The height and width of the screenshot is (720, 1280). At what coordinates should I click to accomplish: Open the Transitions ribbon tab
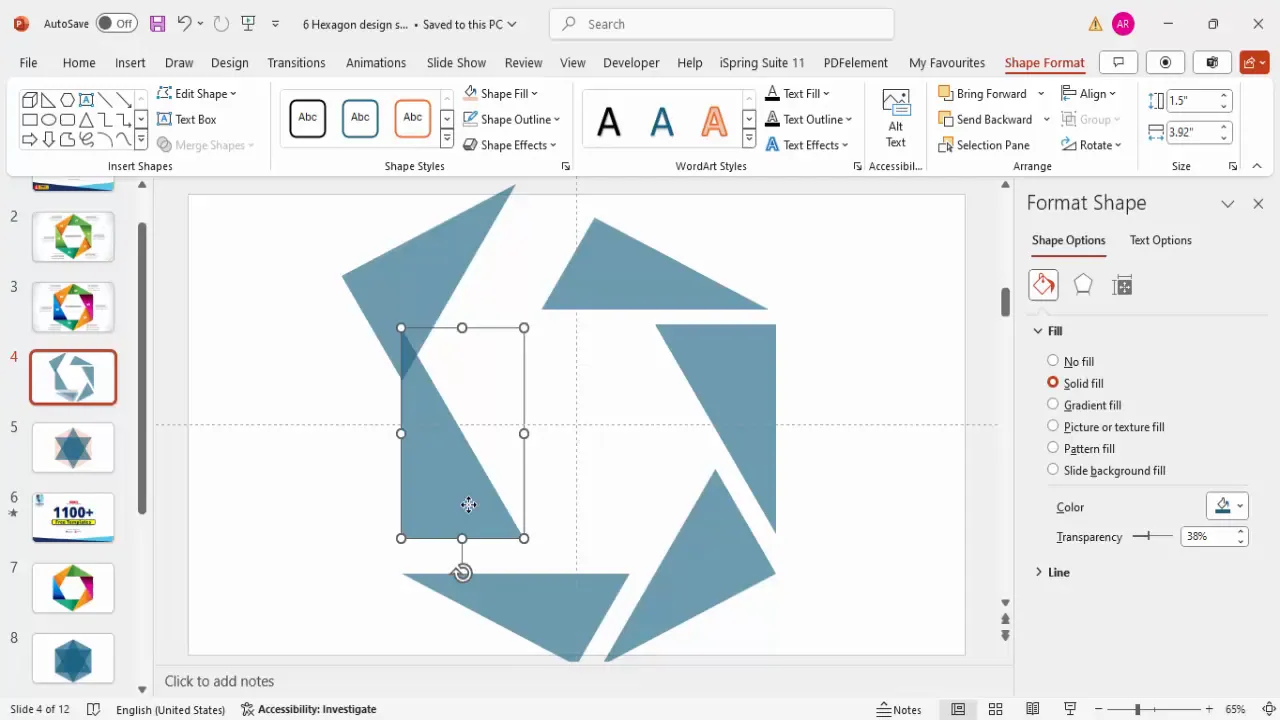pos(296,62)
